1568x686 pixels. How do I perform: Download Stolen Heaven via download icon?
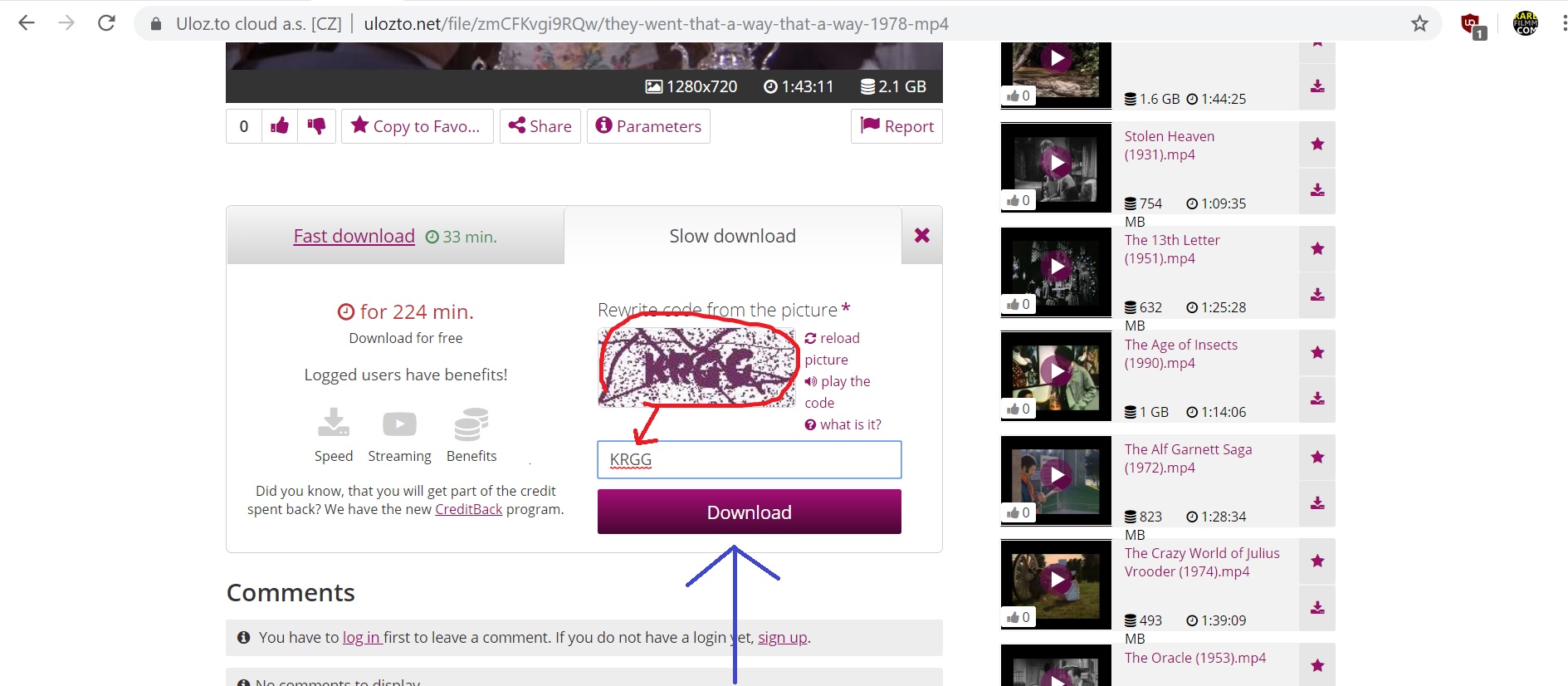point(1317,190)
